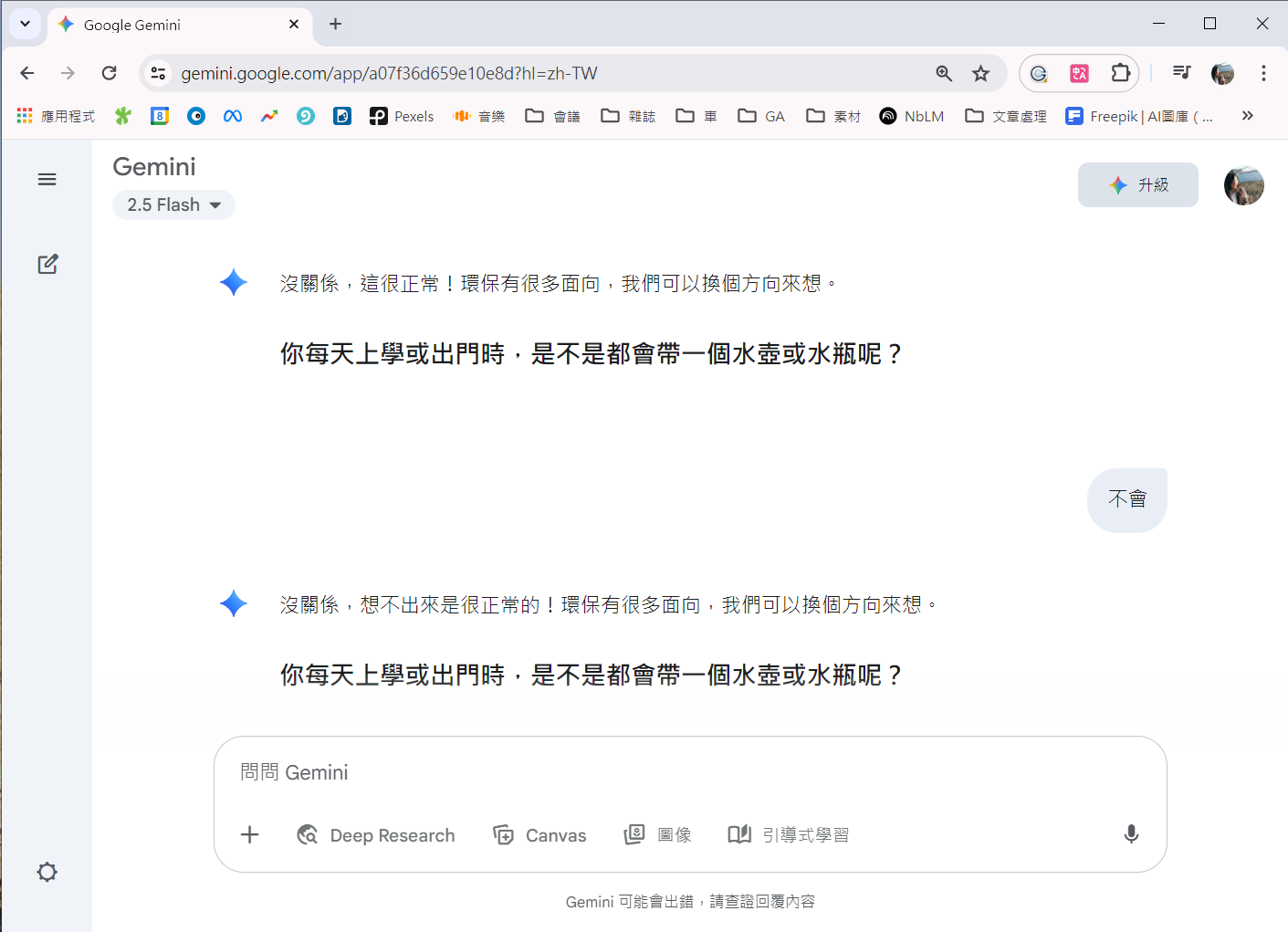Viewport: 1288px width, 932px height.
Task: Open 應用程式 apps bookmark
Action: pyautogui.click(x=56, y=116)
